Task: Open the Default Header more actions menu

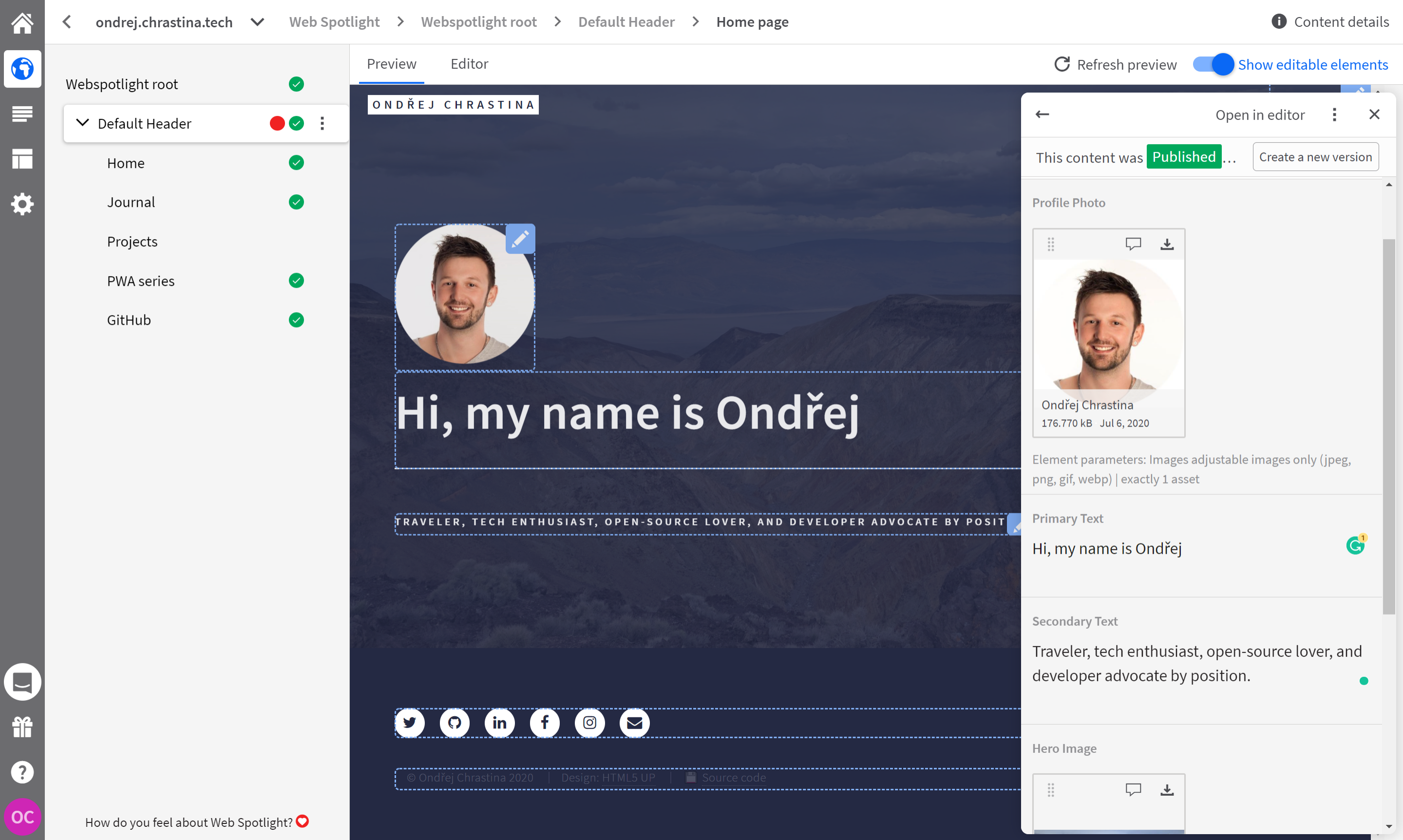Action: pos(322,123)
